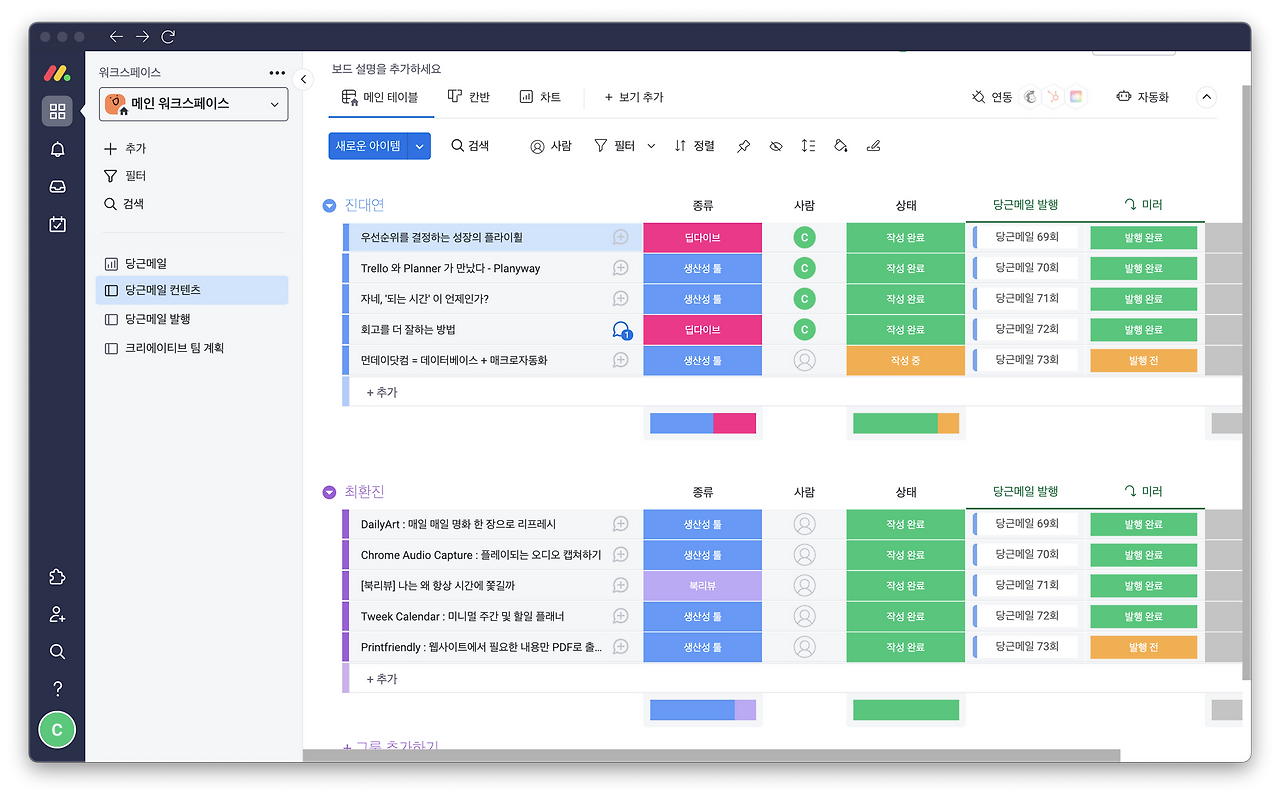Click the invite members icon

coord(57,615)
